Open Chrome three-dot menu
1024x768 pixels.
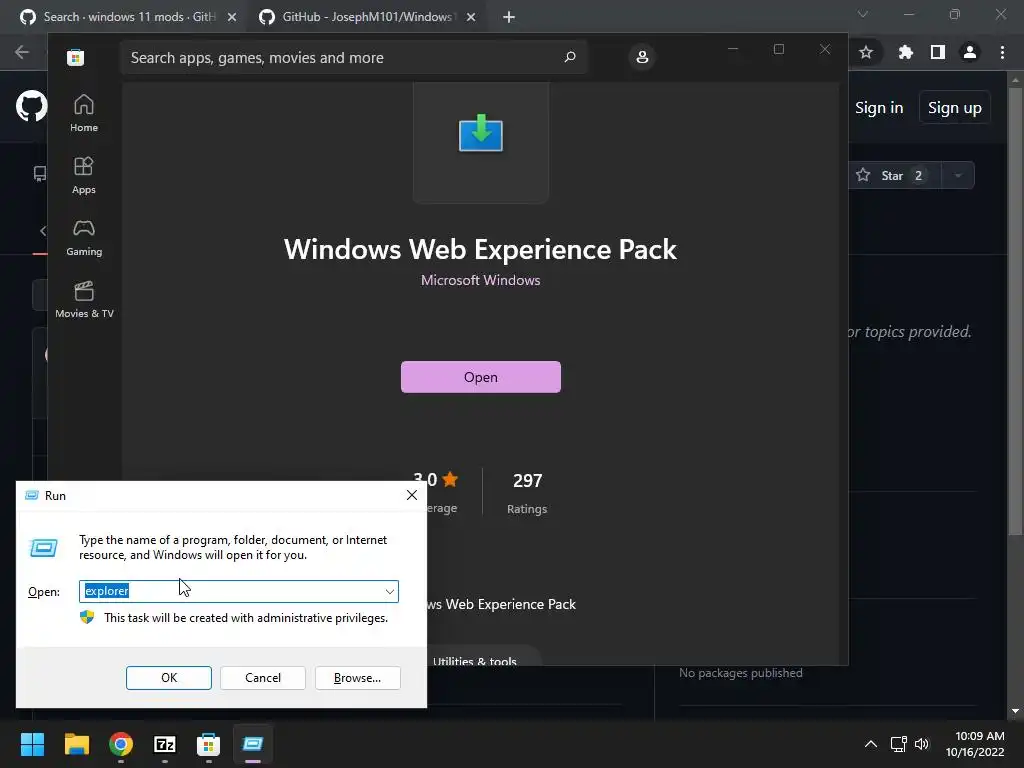pos(1002,52)
